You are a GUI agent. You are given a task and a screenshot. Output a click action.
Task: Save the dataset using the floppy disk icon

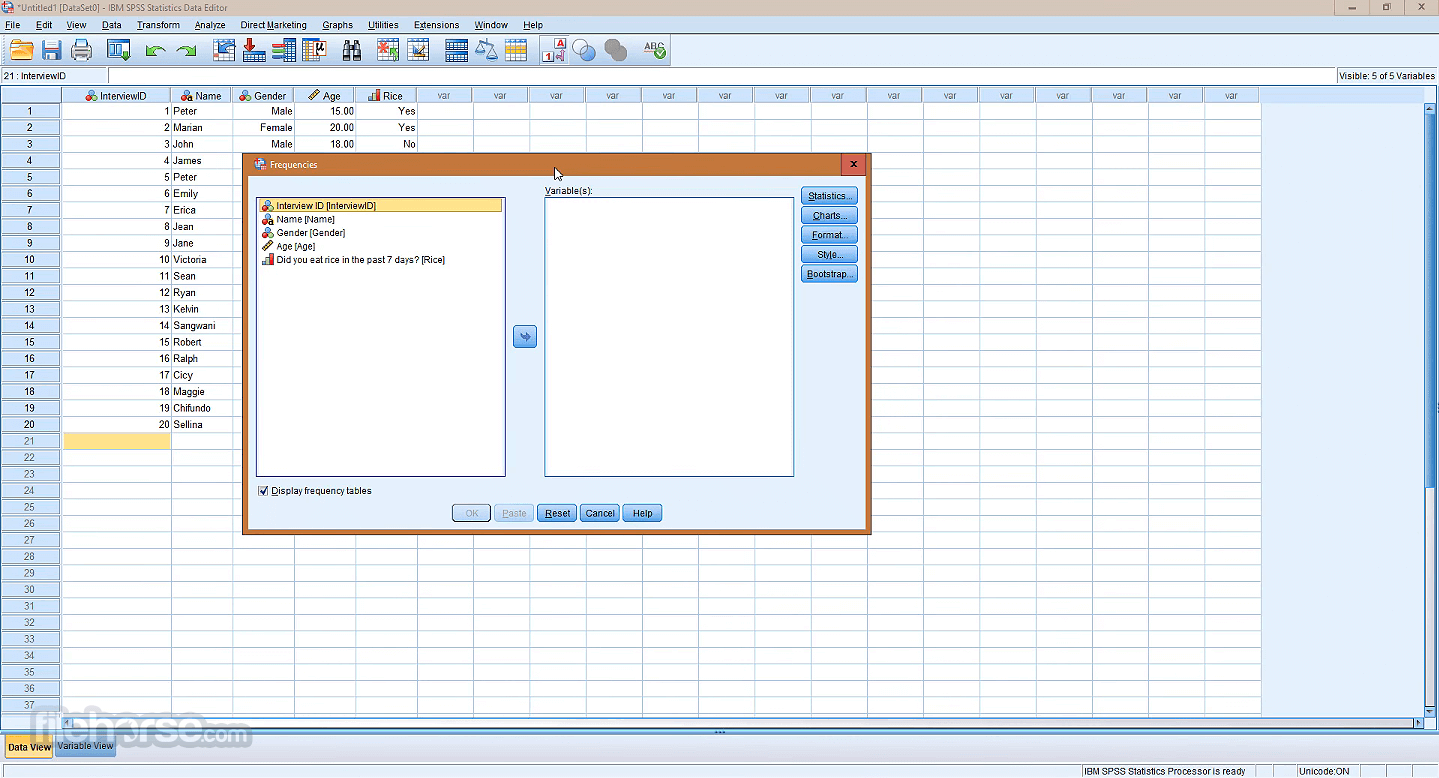[52, 50]
